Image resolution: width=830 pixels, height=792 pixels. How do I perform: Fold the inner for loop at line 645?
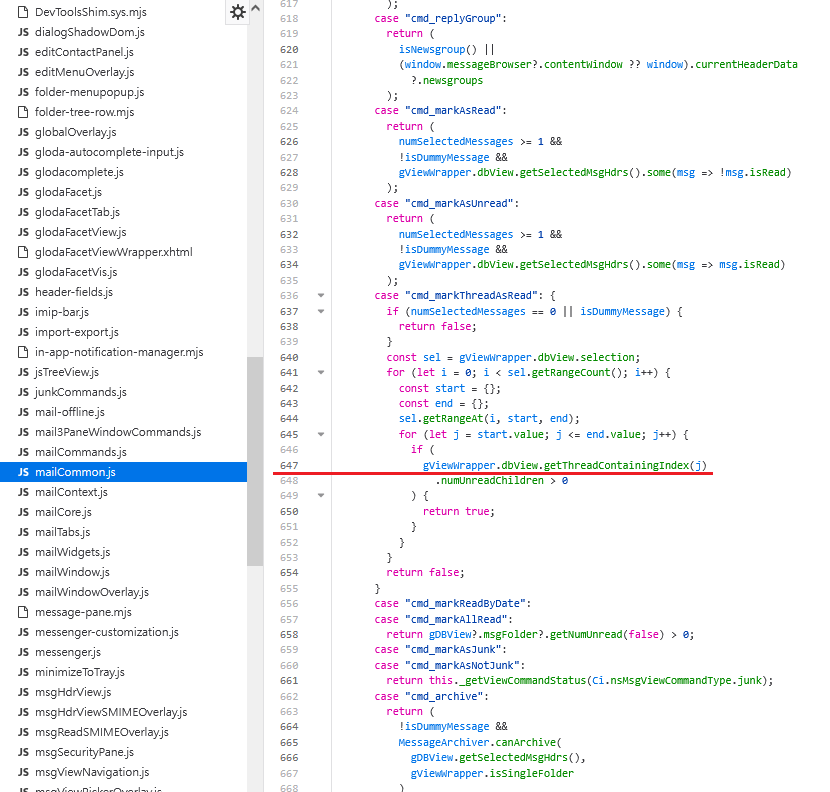[321, 434]
